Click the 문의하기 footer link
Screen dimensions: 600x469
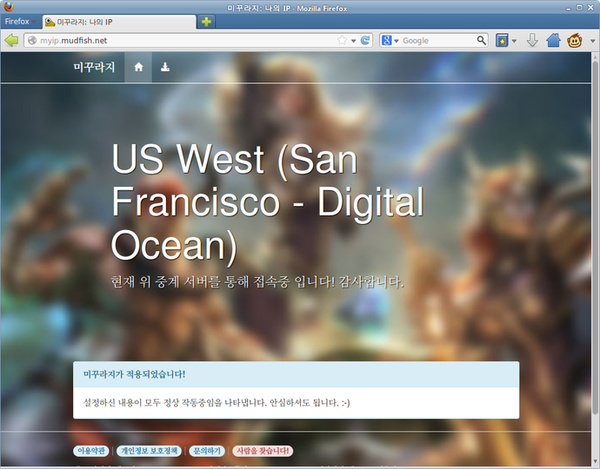click(x=207, y=451)
